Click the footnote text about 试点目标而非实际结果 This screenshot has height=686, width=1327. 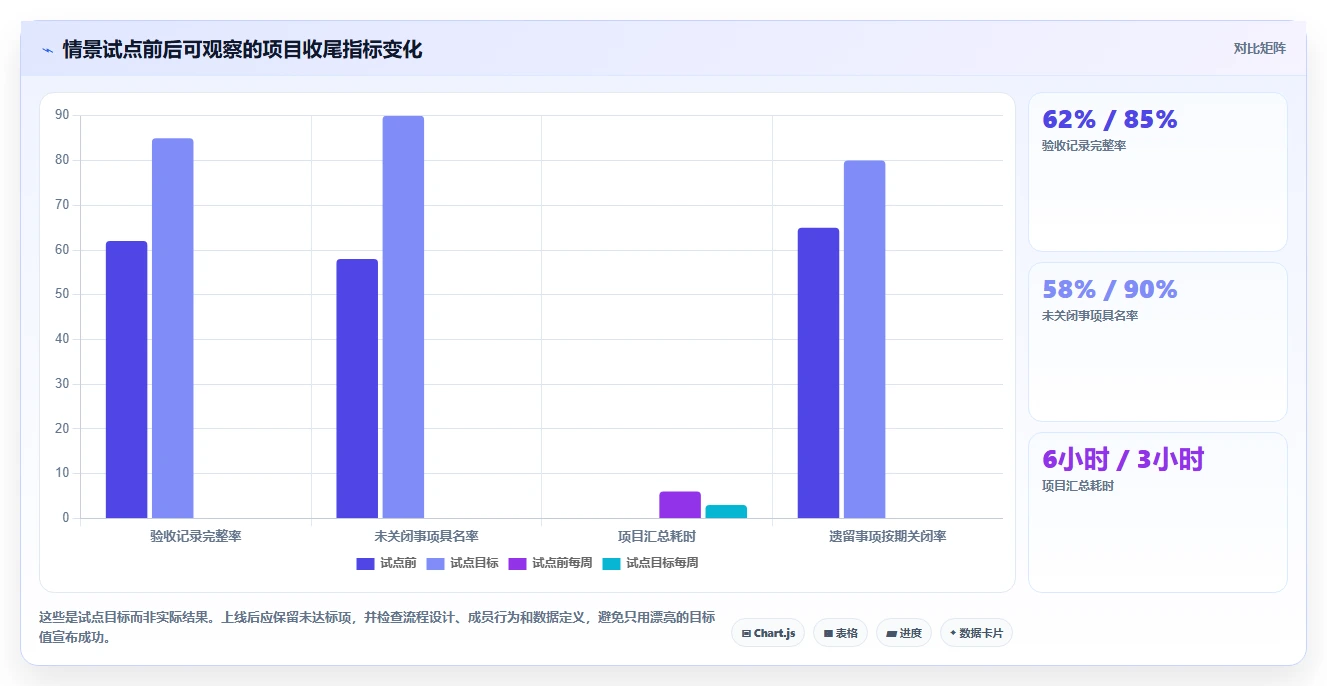click(x=377, y=627)
